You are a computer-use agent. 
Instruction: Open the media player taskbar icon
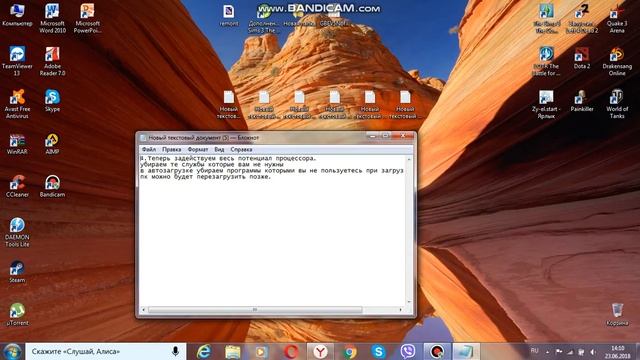coord(262,351)
